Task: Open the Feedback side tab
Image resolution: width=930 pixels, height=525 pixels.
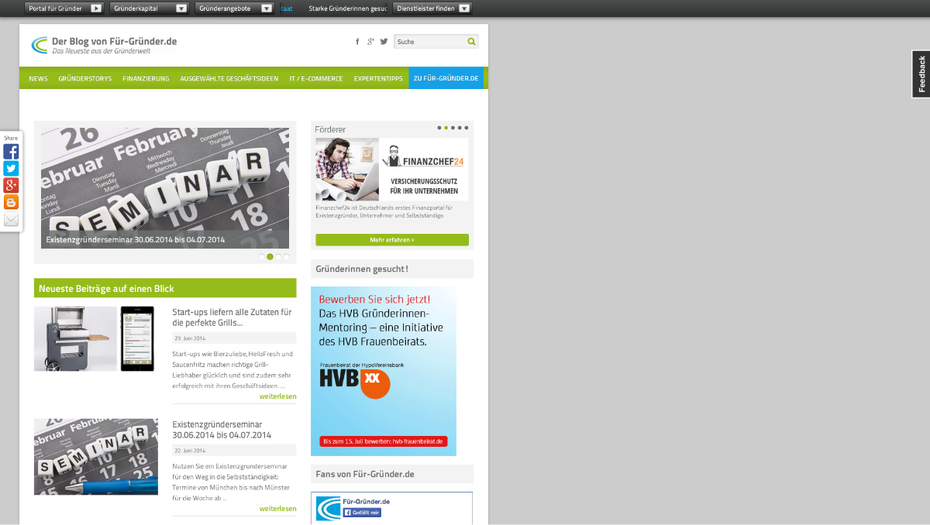Action: click(921, 74)
